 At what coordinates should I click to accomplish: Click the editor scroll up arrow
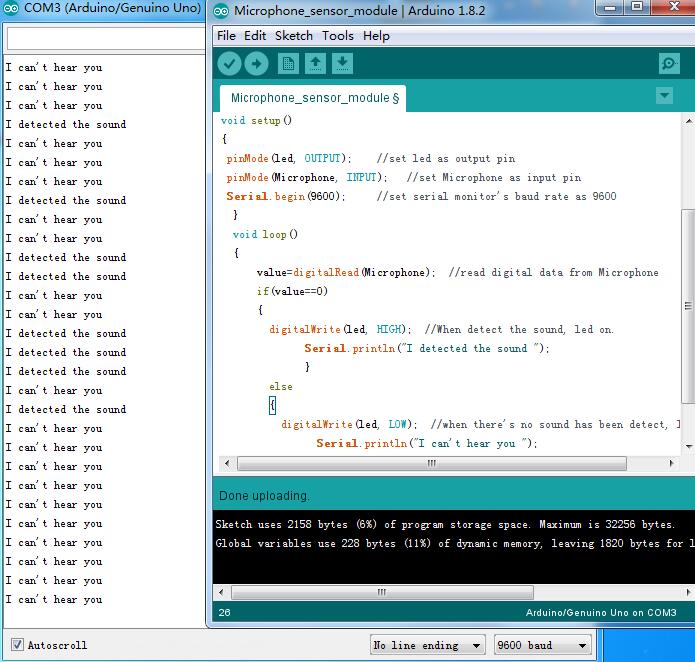click(x=688, y=121)
